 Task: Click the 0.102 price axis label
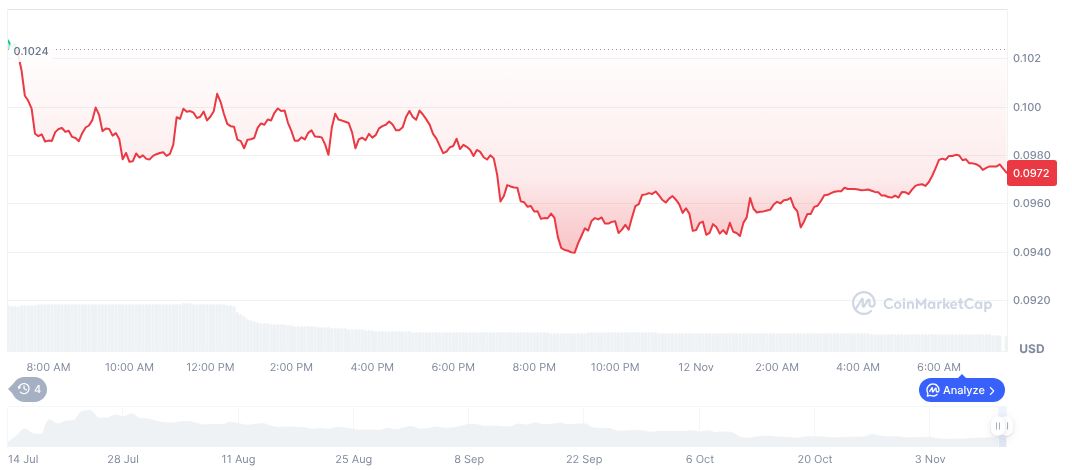click(x=1026, y=58)
